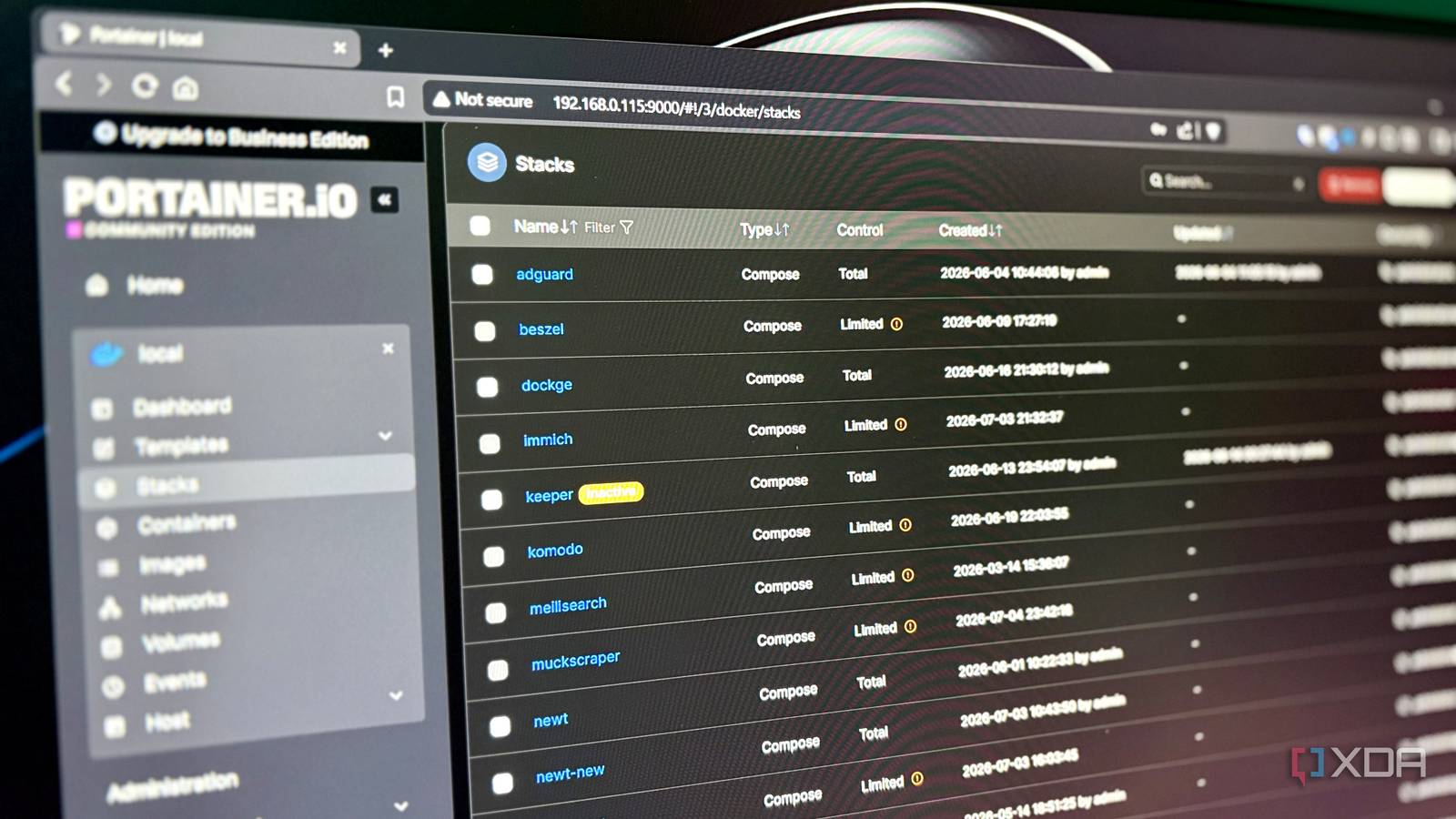
Task: Go forward in the browser
Action: click(x=103, y=85)
